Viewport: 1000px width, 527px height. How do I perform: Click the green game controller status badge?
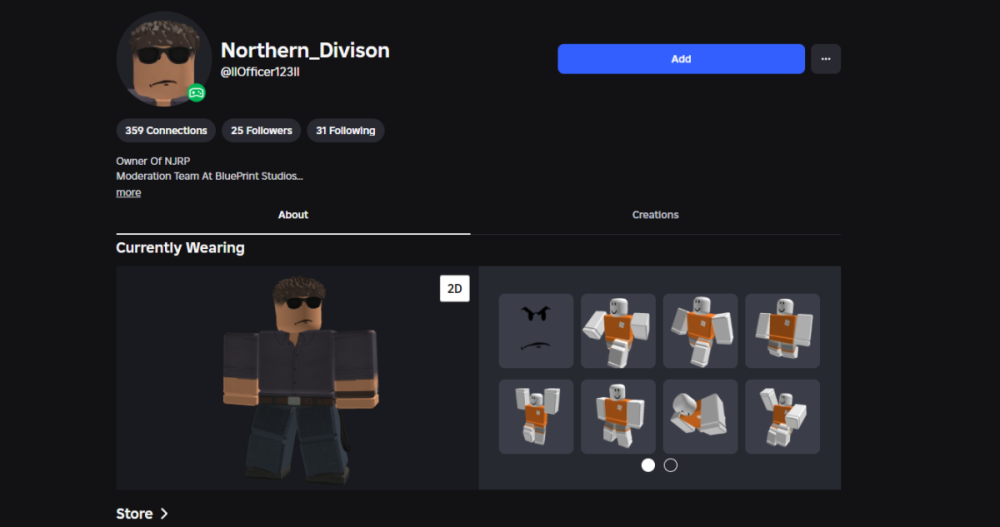(x=197, y=93)
